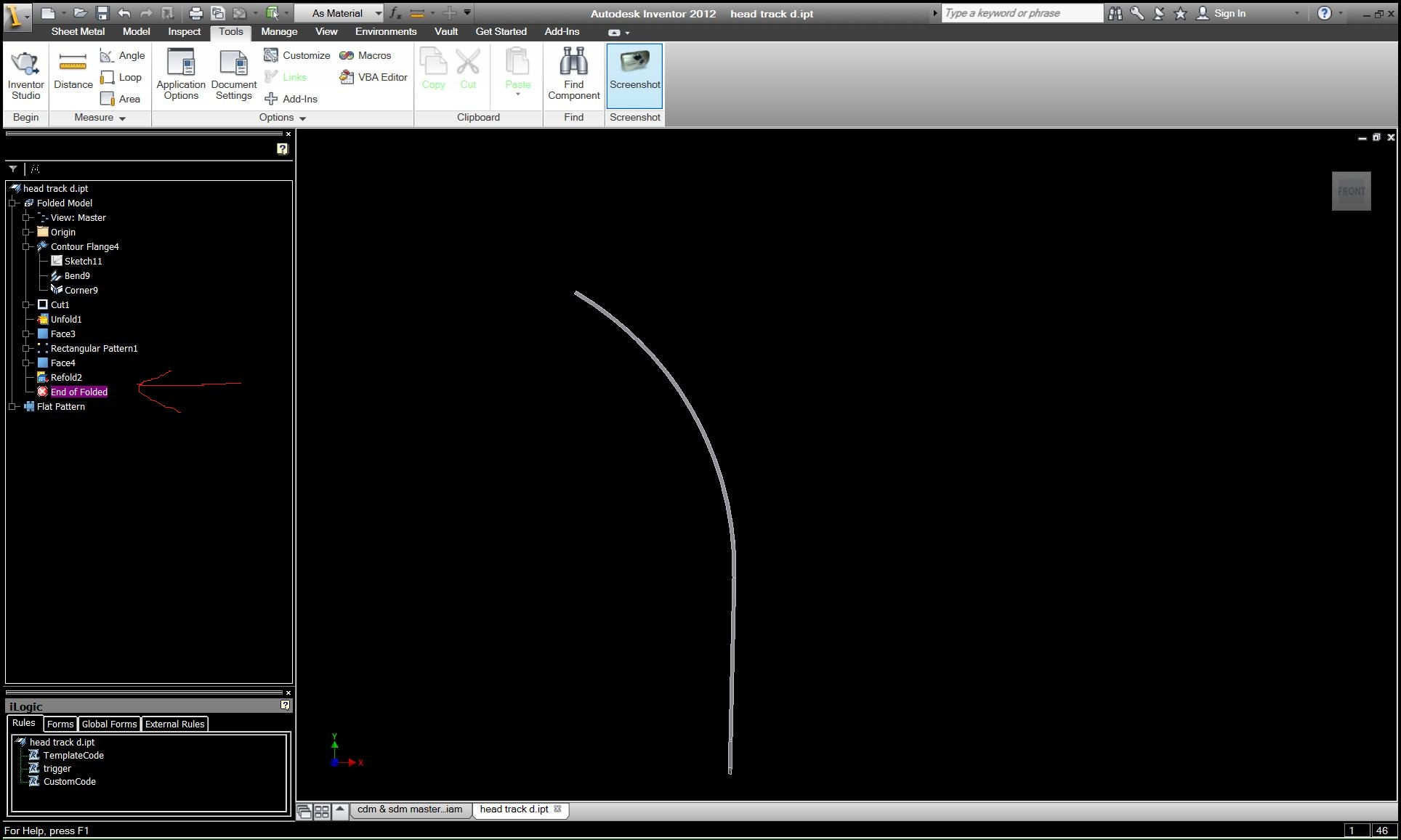Image resolution: width=1401 pixels, height=840 pixels.
Task: Click the keyword search input field
Action: coord(1022,13)
